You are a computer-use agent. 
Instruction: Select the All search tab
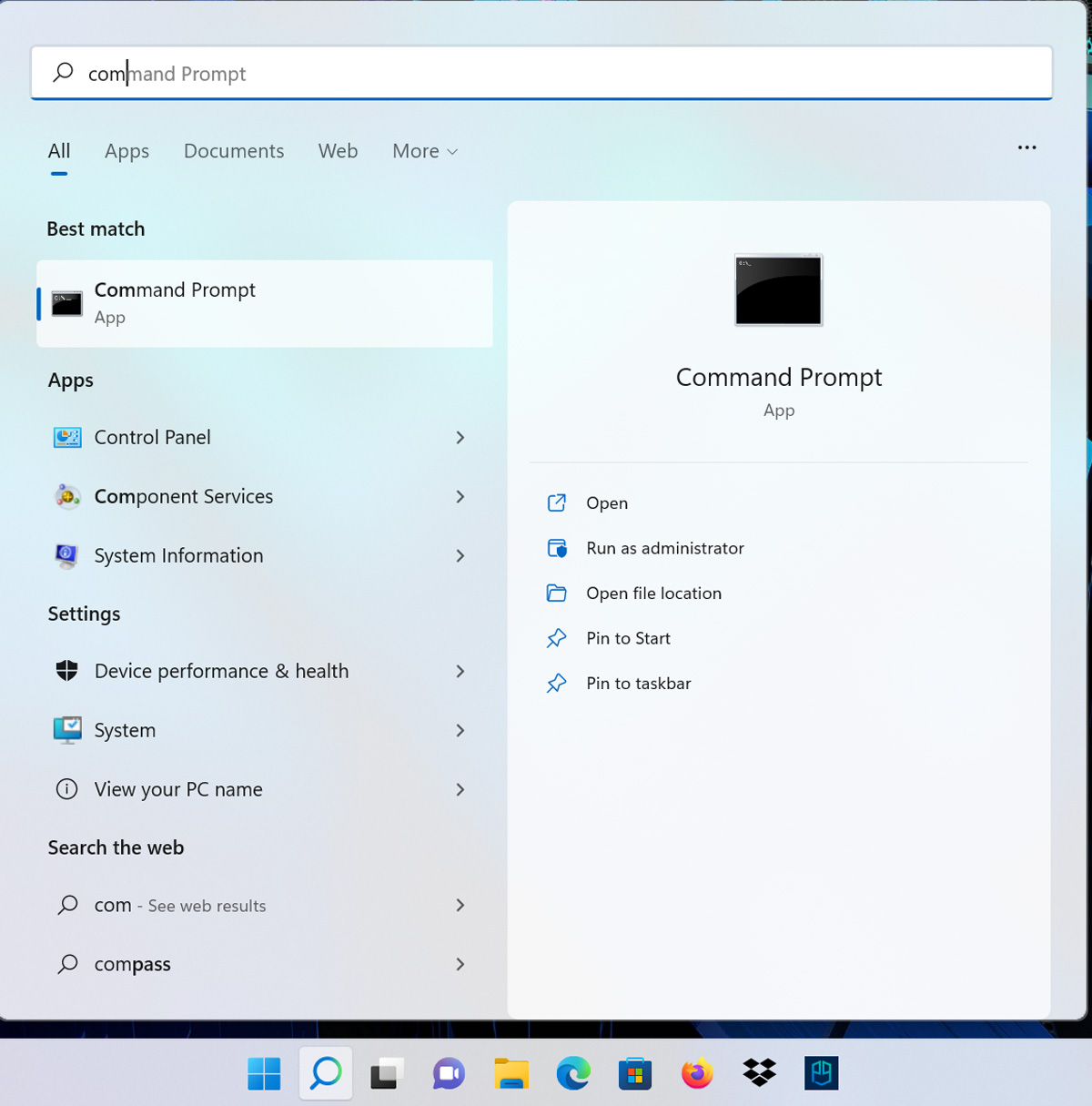click(x=59, y=151)
